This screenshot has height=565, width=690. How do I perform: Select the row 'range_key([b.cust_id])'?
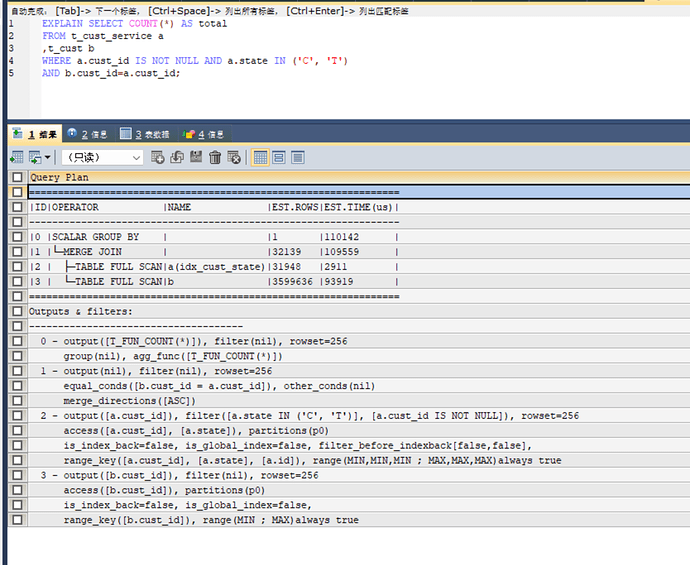(x=359, y=520)
